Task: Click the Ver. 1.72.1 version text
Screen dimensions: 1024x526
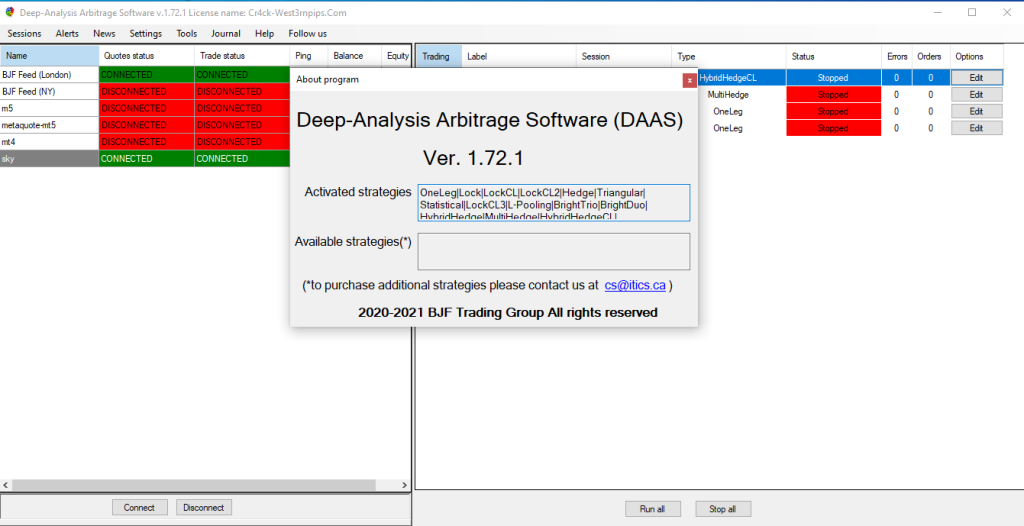Action: click(x=473, y=158)
